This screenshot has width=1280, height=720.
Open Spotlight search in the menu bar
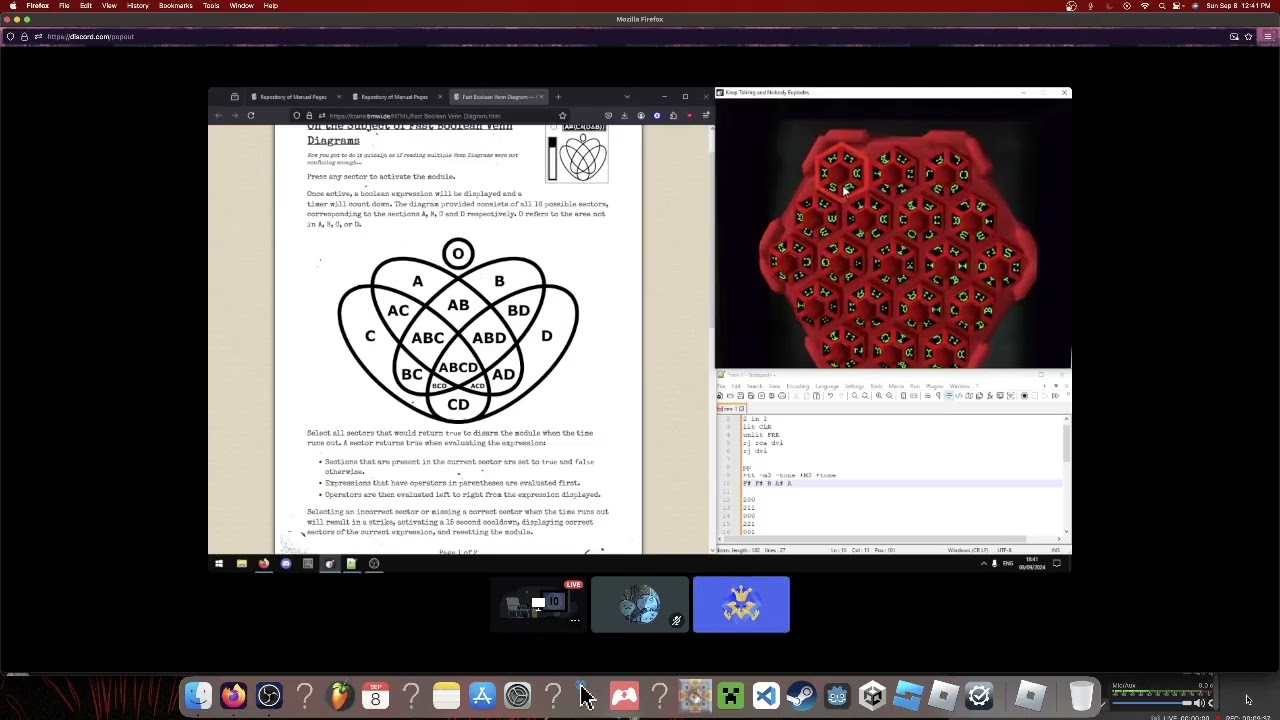point(1162,6)
